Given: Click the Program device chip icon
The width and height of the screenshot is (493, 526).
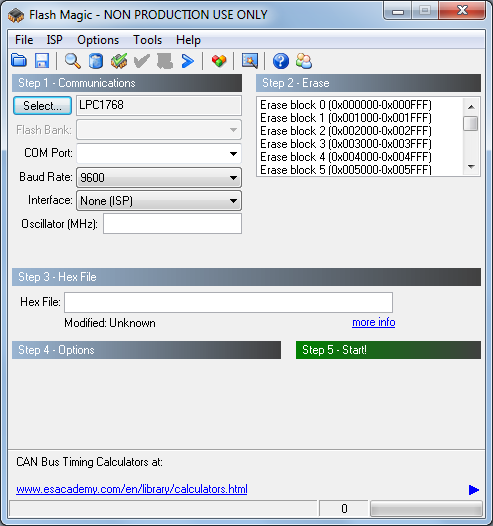Looking at the screenshot, I should coord(119,61).
